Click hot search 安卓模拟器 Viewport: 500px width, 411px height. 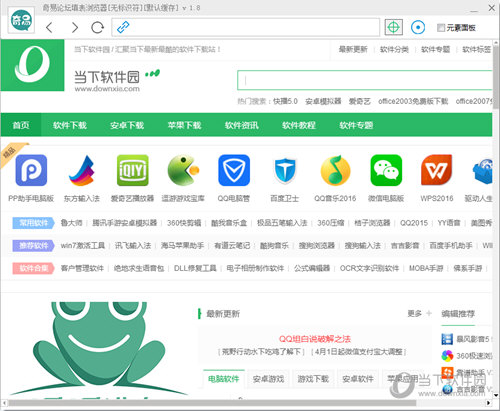point(323,101)
